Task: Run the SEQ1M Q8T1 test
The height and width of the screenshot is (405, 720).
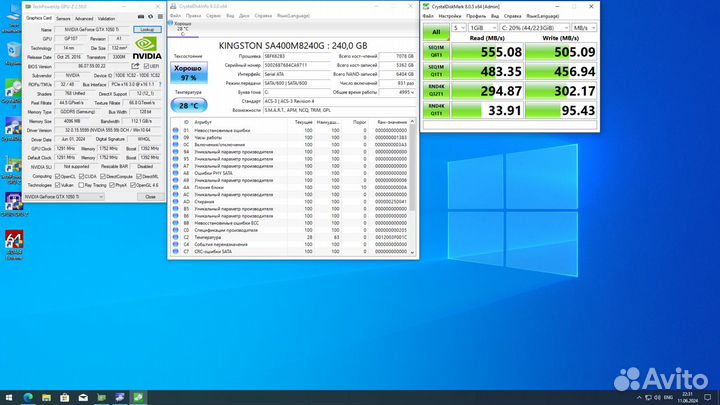Action: (x=436, y=52)
